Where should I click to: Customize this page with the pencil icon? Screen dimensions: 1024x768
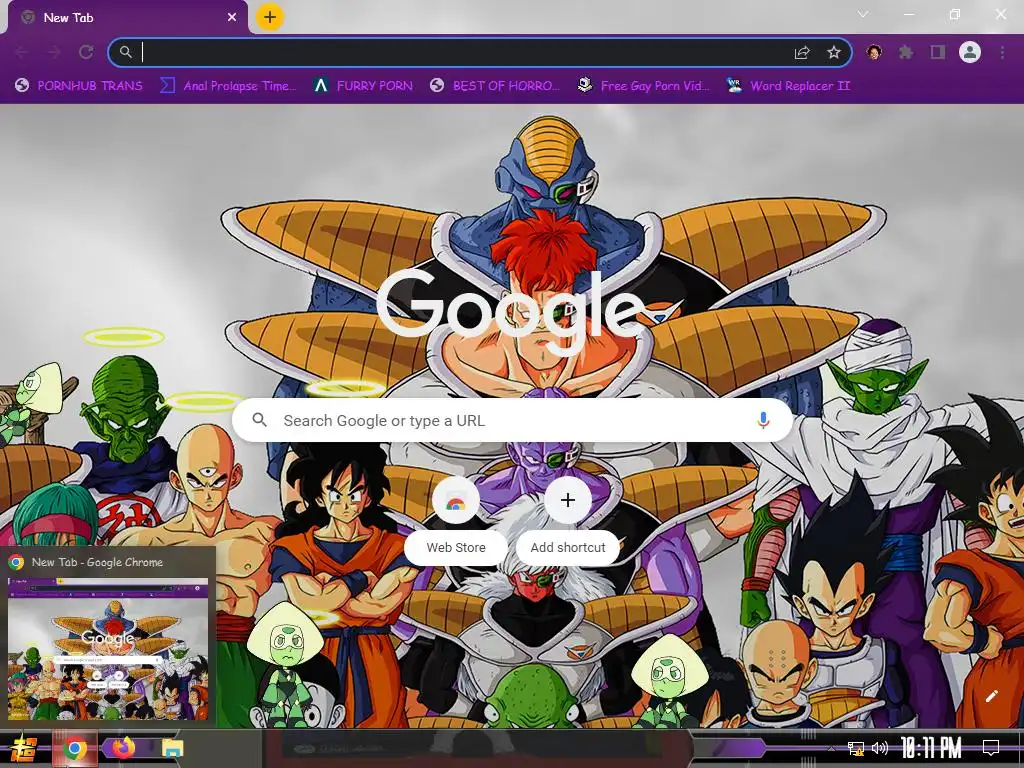(991, 696)
